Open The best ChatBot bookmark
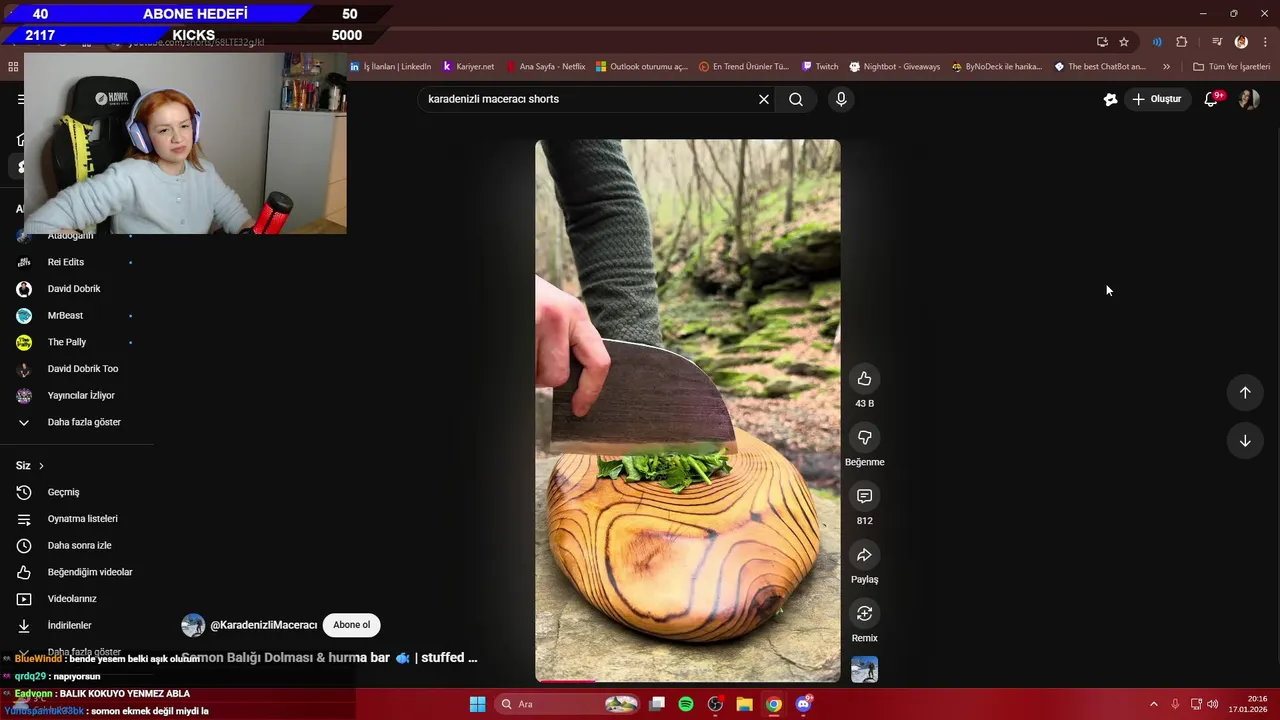 pyautogui.click(x=1100, y=67)
